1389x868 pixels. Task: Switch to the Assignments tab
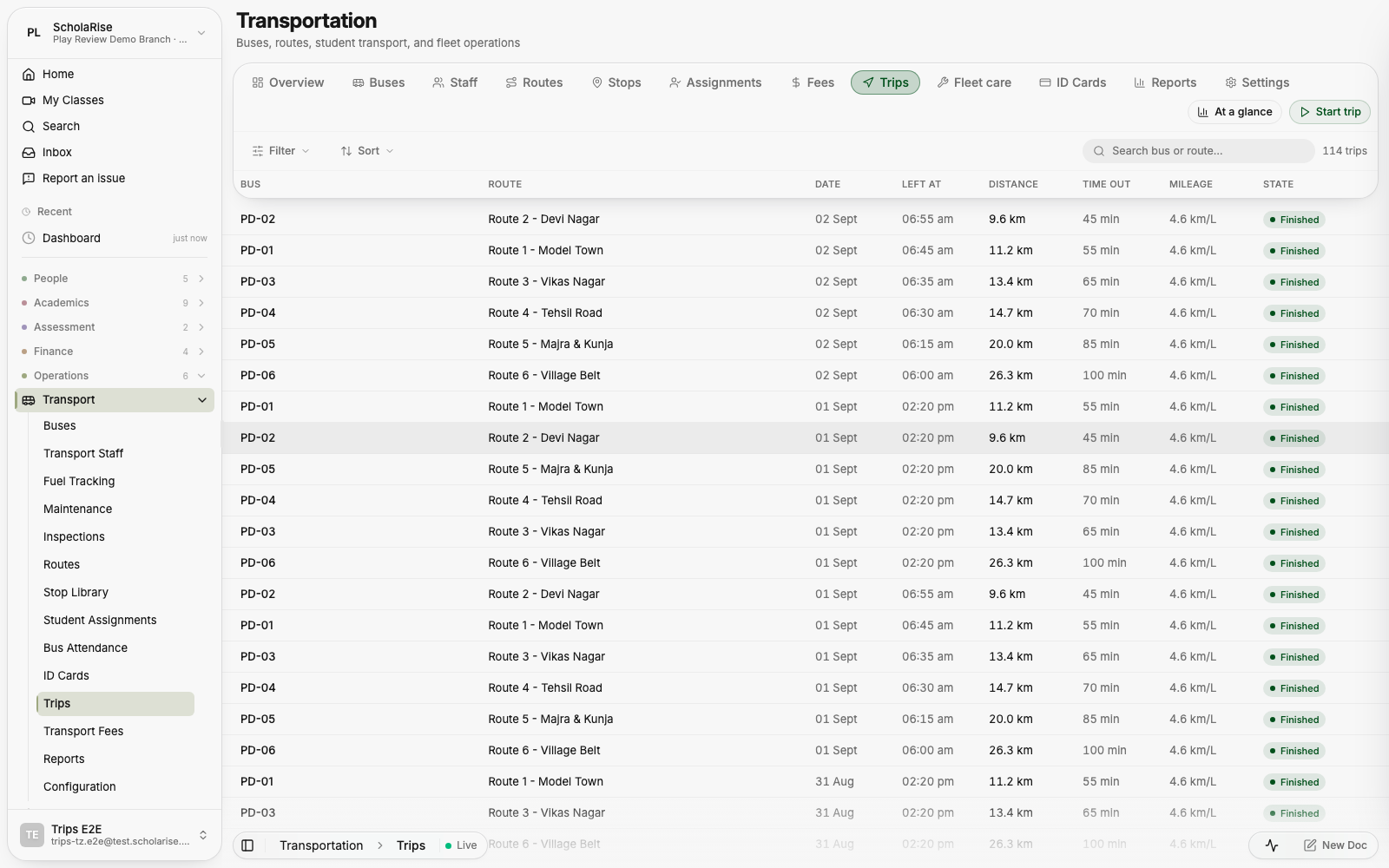tap(715, 82)
